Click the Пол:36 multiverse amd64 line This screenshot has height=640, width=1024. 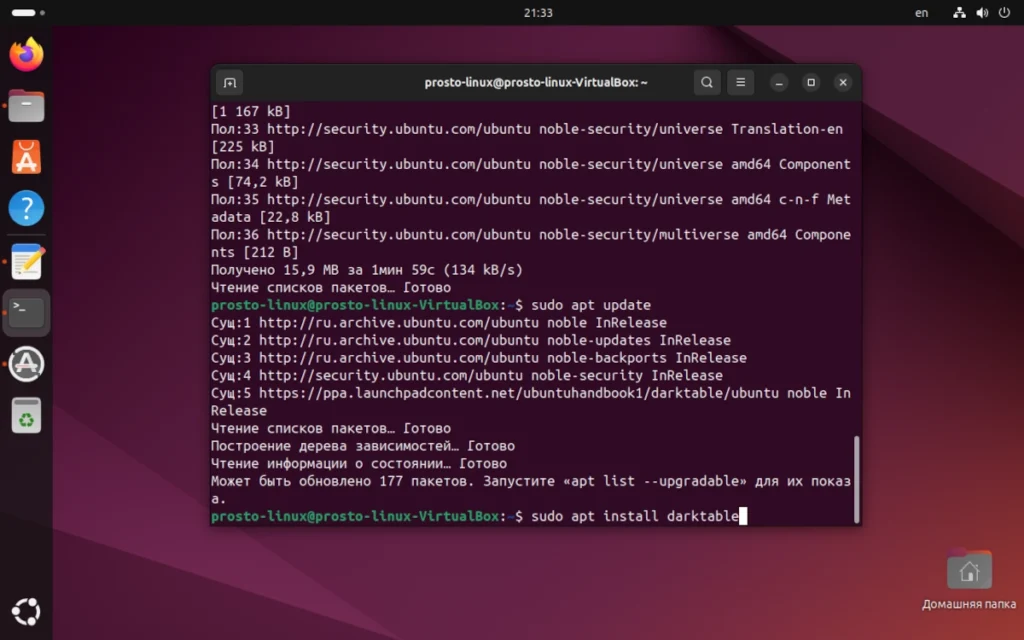530,244
